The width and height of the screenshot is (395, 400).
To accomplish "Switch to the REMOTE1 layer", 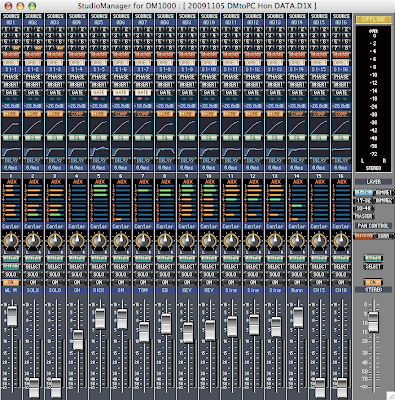I will 383,192.
